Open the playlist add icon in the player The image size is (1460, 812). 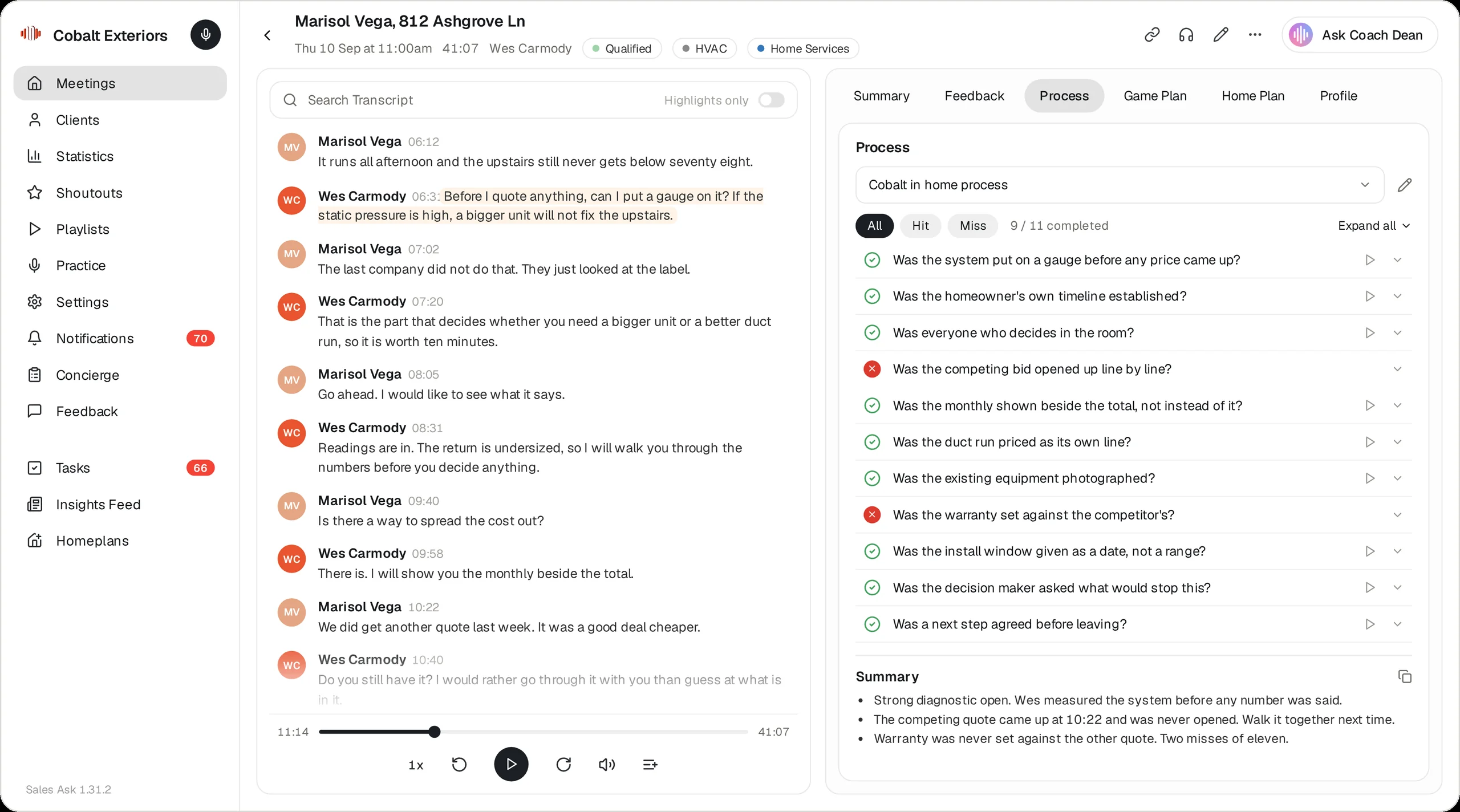pyautogui.click(x=650, y=764)
